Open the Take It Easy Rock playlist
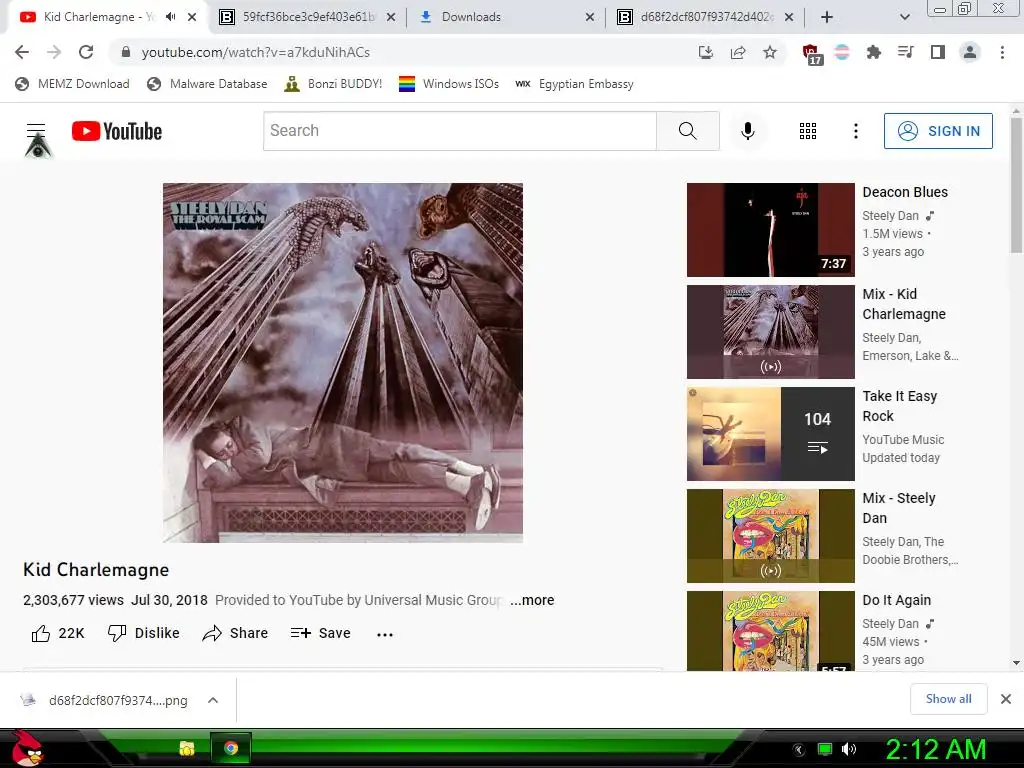This screenshot has width=1024, height=768. 771,434
